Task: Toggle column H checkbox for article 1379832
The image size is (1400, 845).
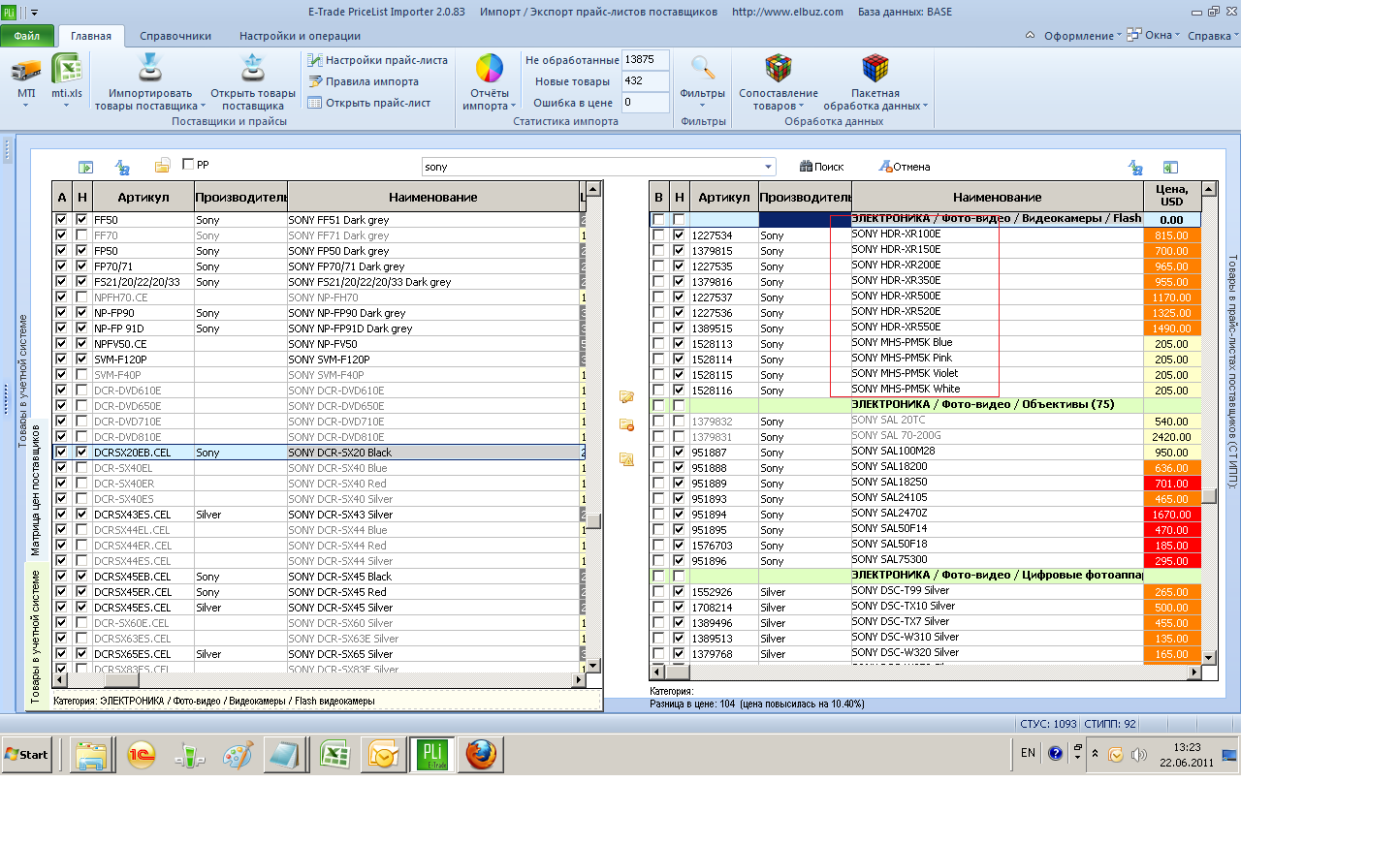Action: point(679,422)
